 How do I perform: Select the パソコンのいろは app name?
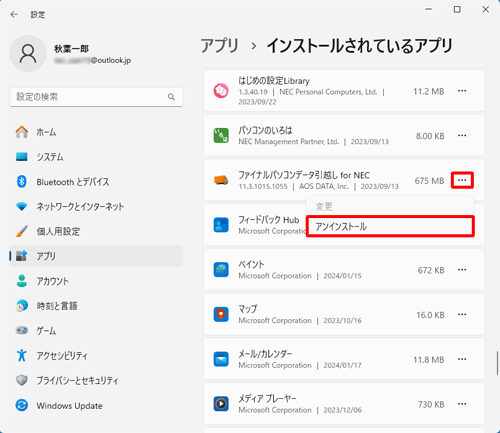click(x=265, y=130)
